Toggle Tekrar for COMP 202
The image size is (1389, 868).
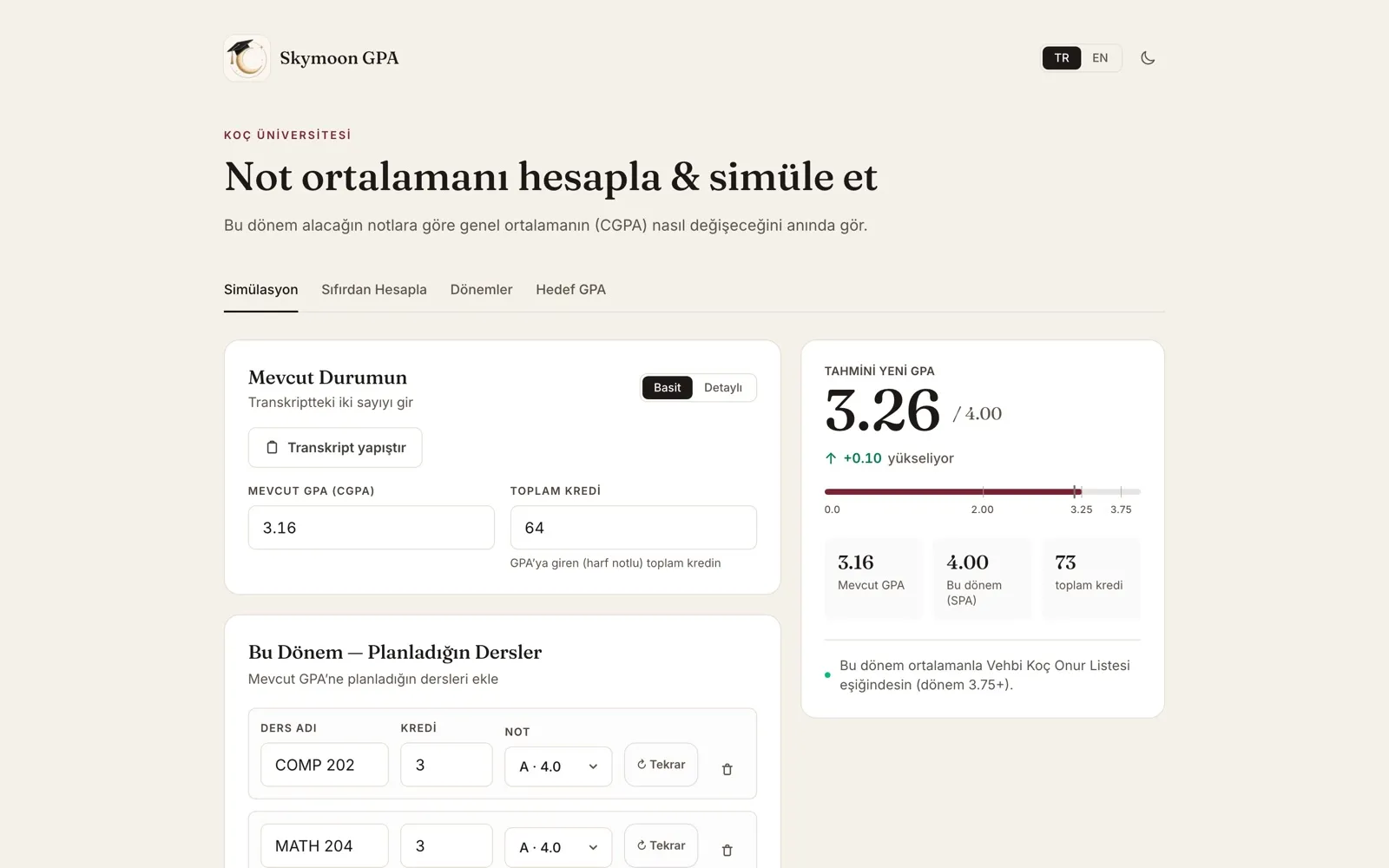pyautogui.click(x=661, y=765)
